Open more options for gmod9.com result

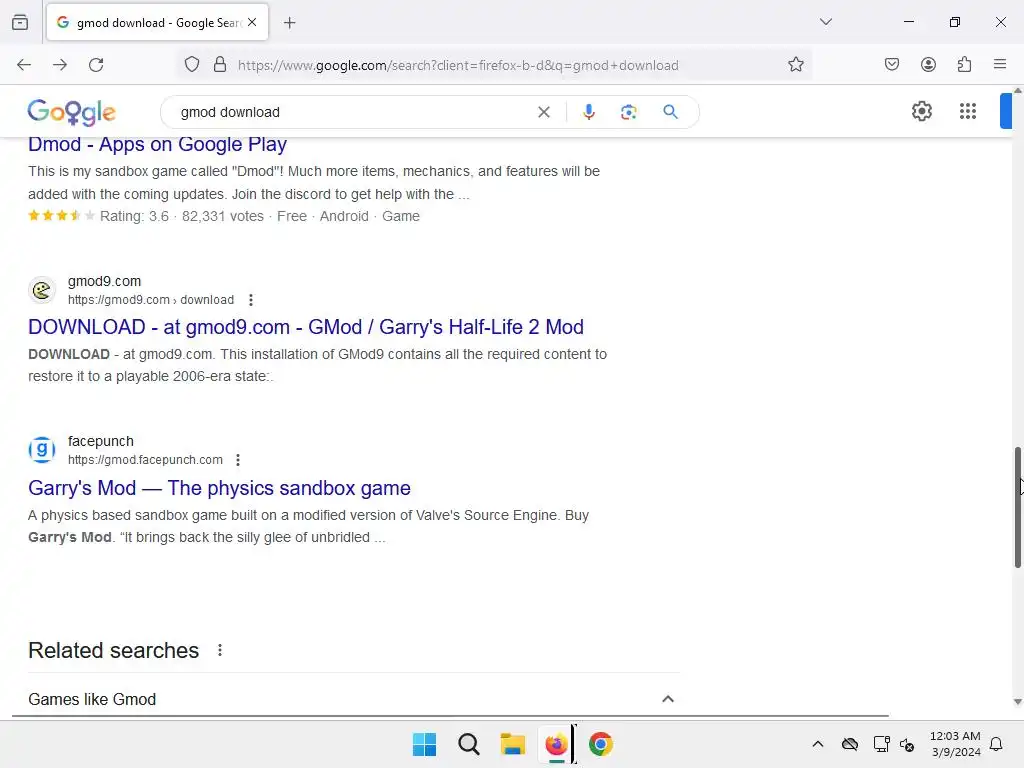(251, 300)
